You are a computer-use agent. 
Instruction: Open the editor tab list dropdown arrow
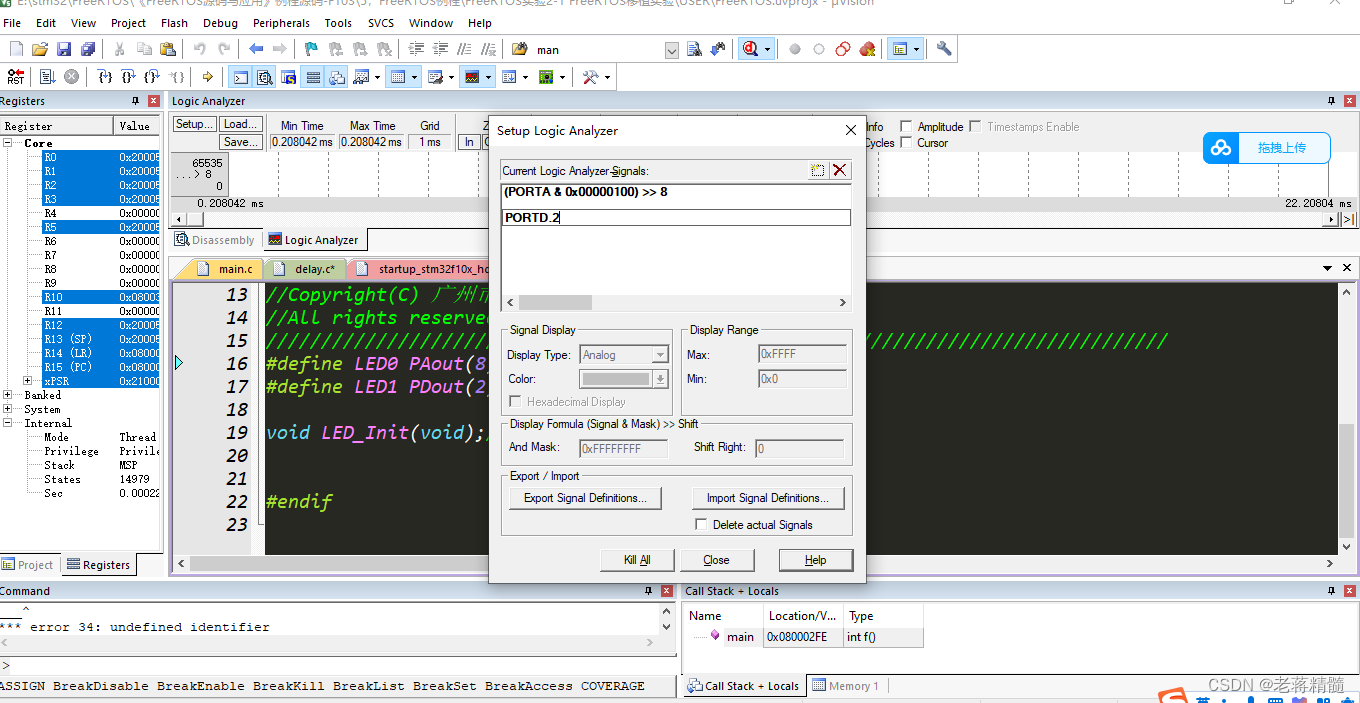(1327, 268)
